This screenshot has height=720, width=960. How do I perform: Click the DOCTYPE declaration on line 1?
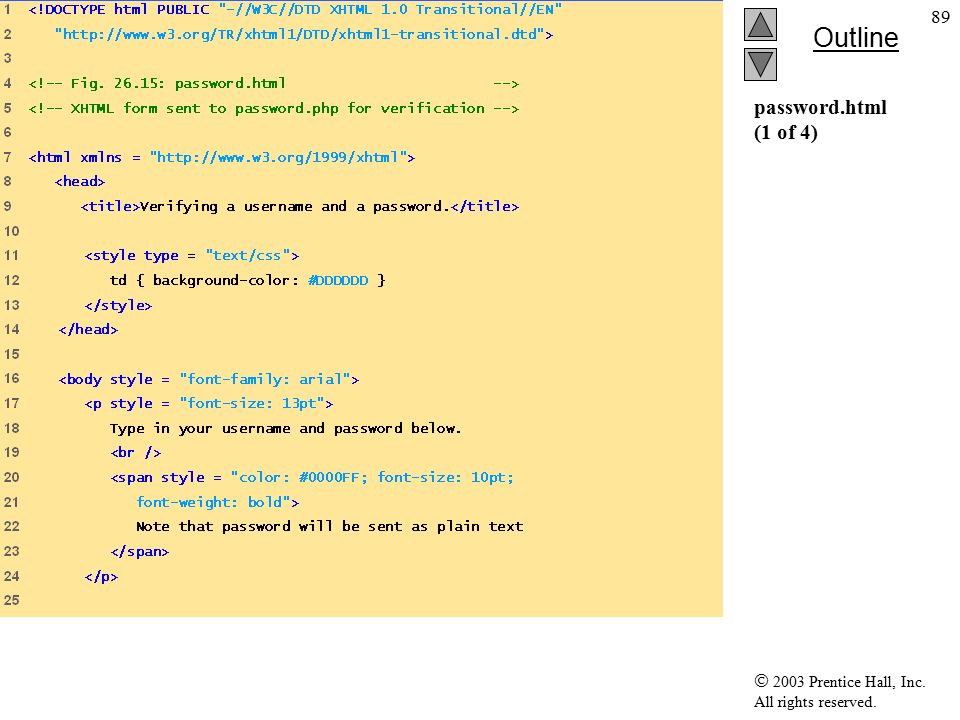295,10
